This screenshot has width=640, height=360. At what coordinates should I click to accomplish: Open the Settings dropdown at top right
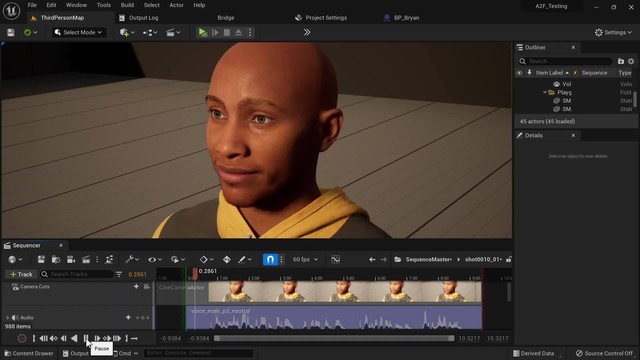pos(613,32)
